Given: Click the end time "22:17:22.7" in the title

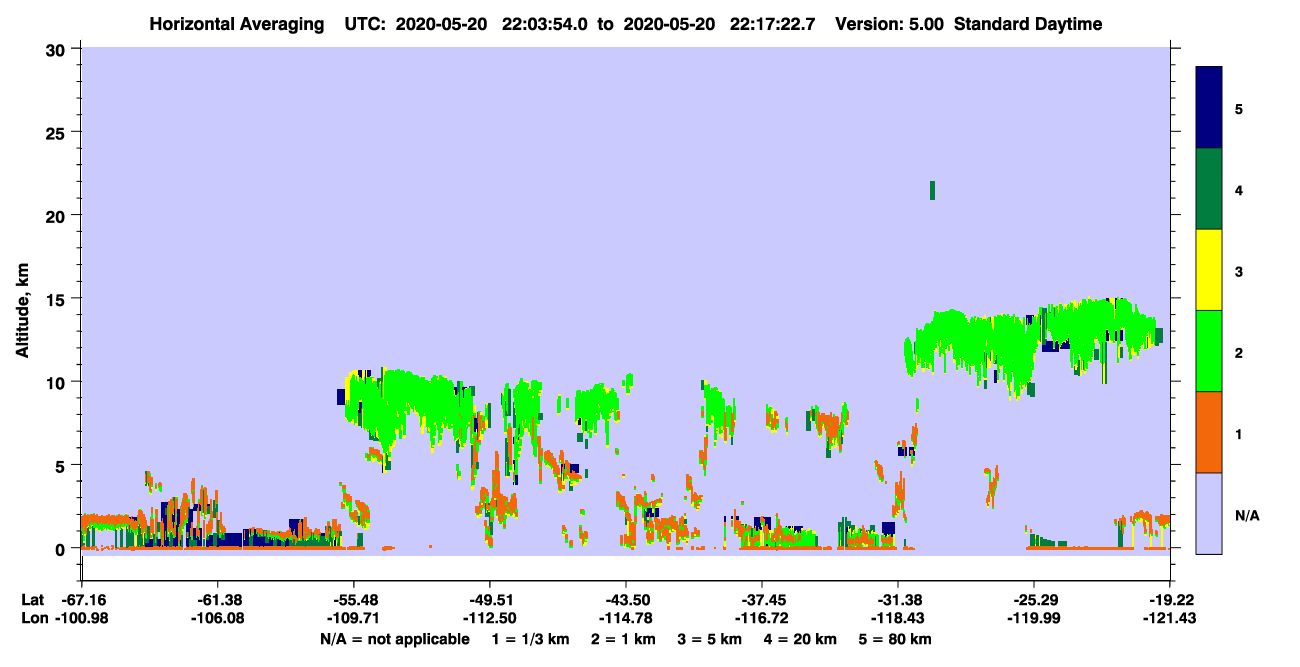Looking at the screenshot, I should pyautogui.click(x=773, y=24).
